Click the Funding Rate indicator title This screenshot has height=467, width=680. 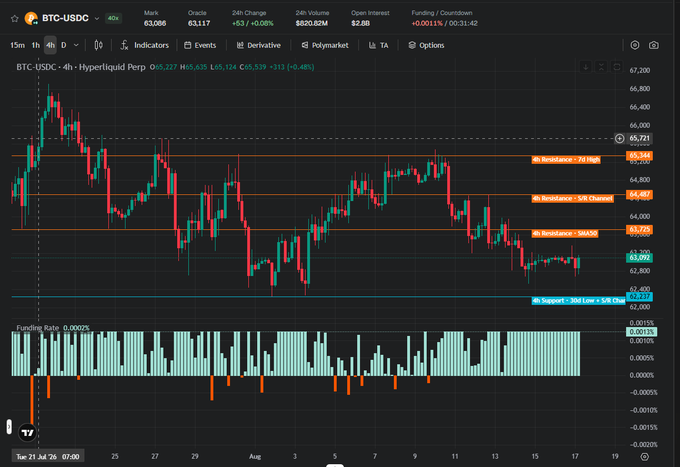[37, 328]
